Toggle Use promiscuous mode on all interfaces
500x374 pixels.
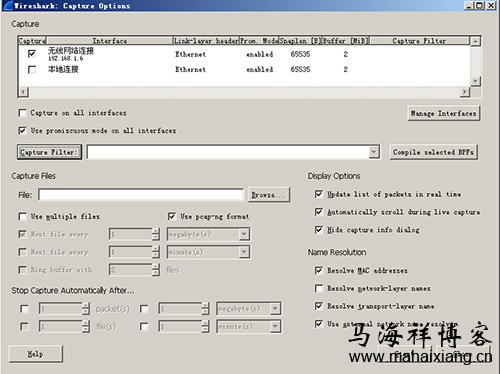coord(22,130)
